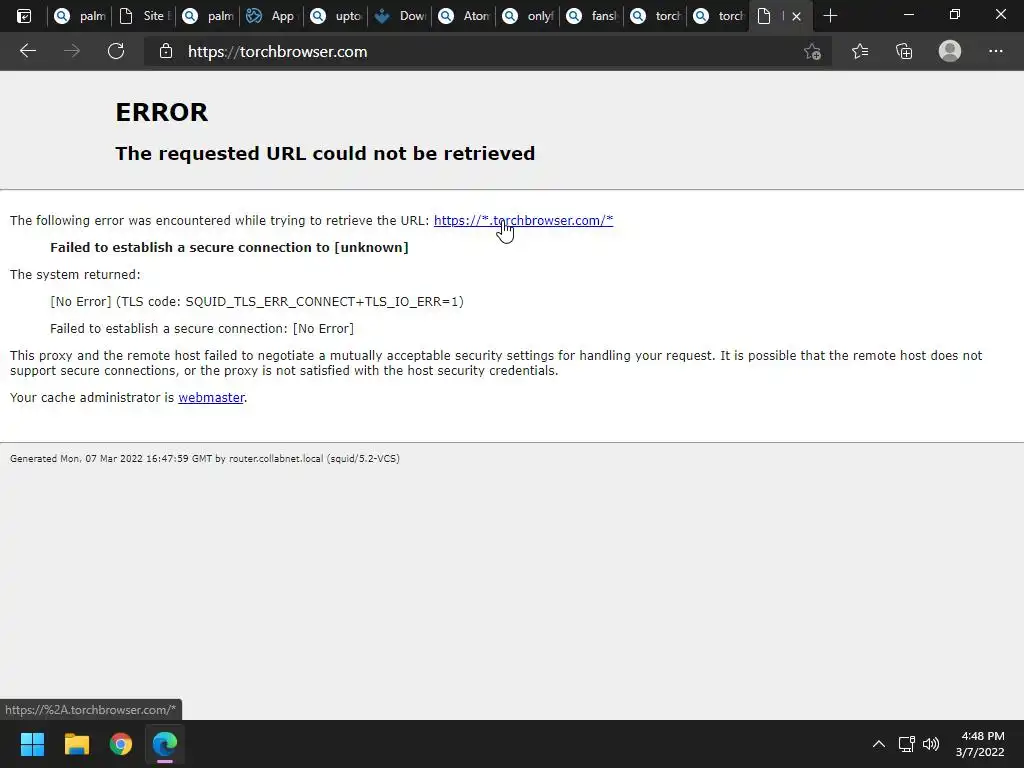The width and height of the screenshot is (1024, 768).
Task: Click 'Failed to establish a secure connection: [No Error]'
Action: (x=202, y=328)
